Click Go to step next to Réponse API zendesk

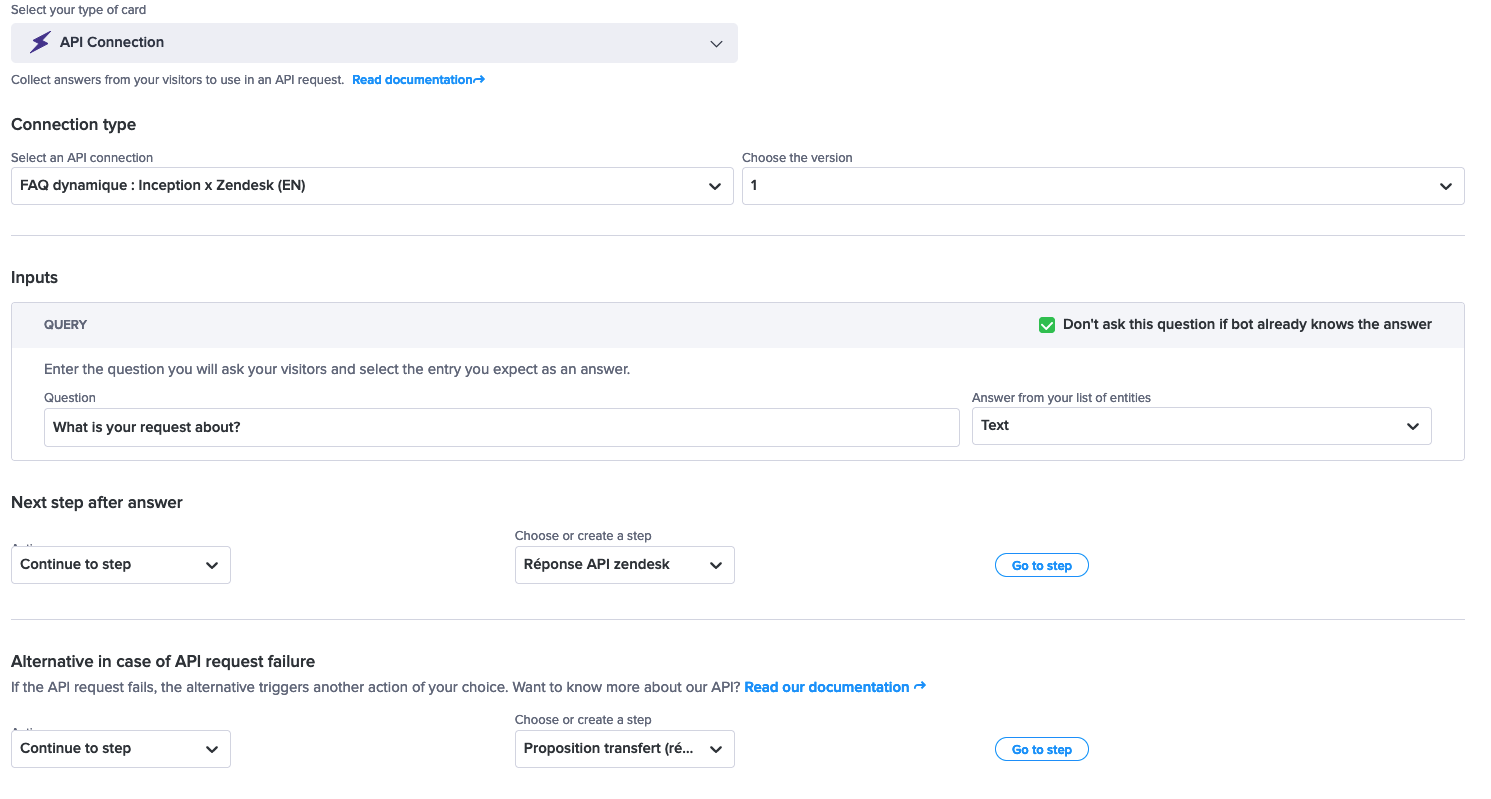(x=1042, y=566)
